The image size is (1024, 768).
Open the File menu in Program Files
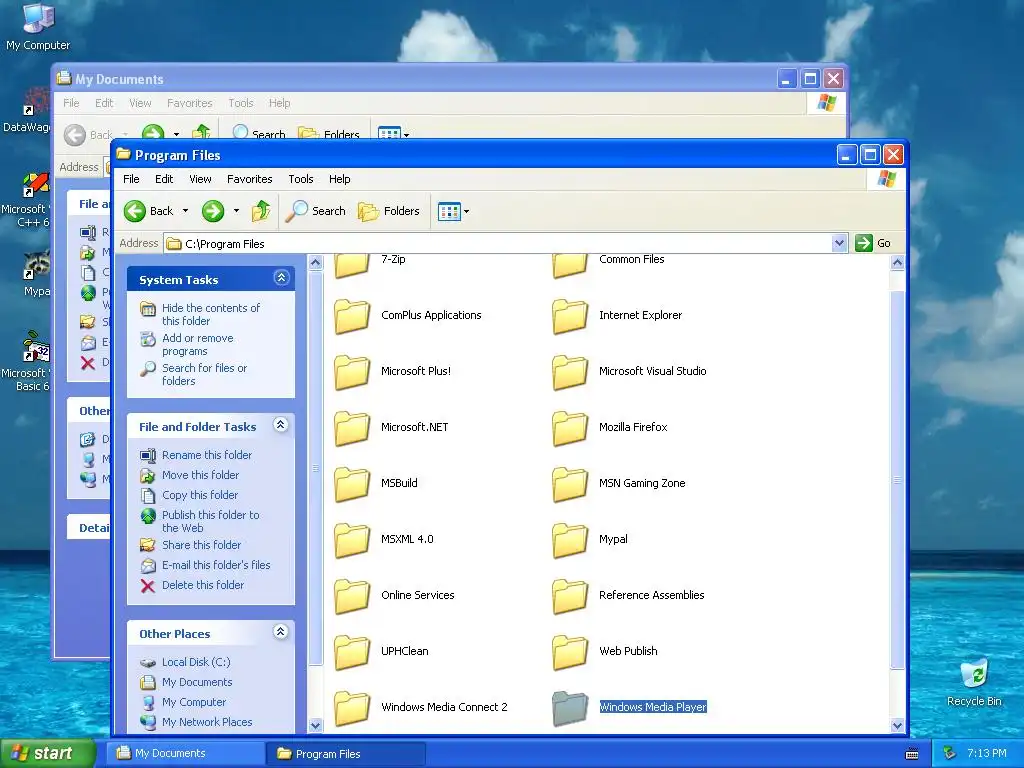[131, 179]
